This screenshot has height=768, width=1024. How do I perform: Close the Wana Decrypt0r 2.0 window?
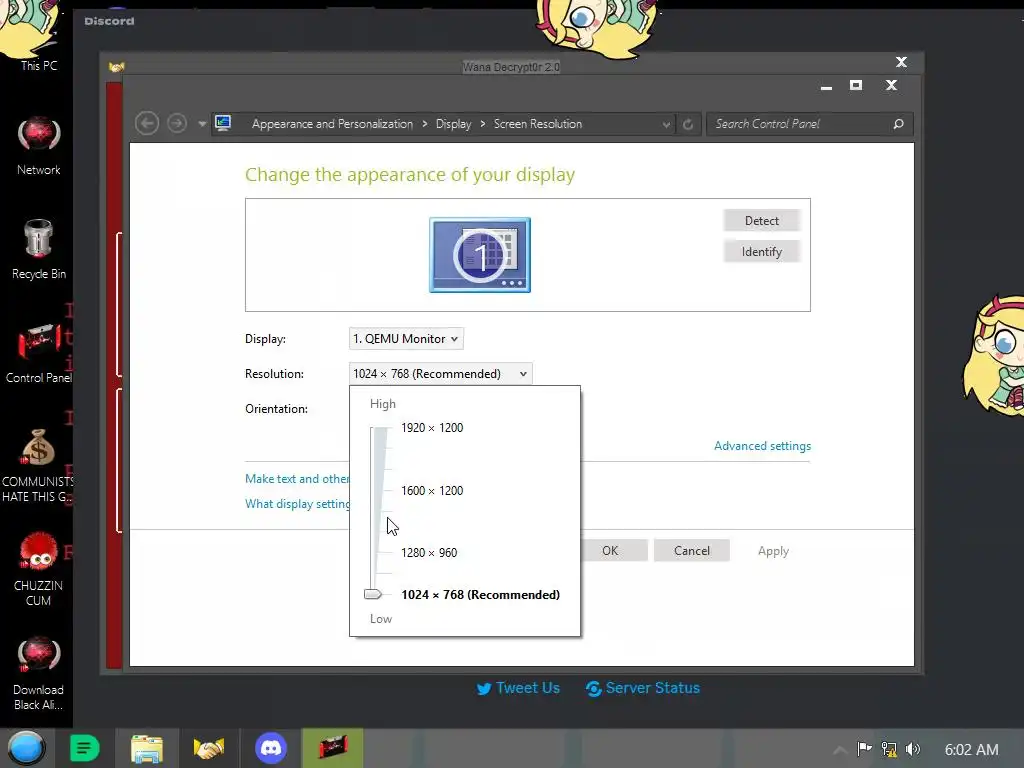coord(901,62)
